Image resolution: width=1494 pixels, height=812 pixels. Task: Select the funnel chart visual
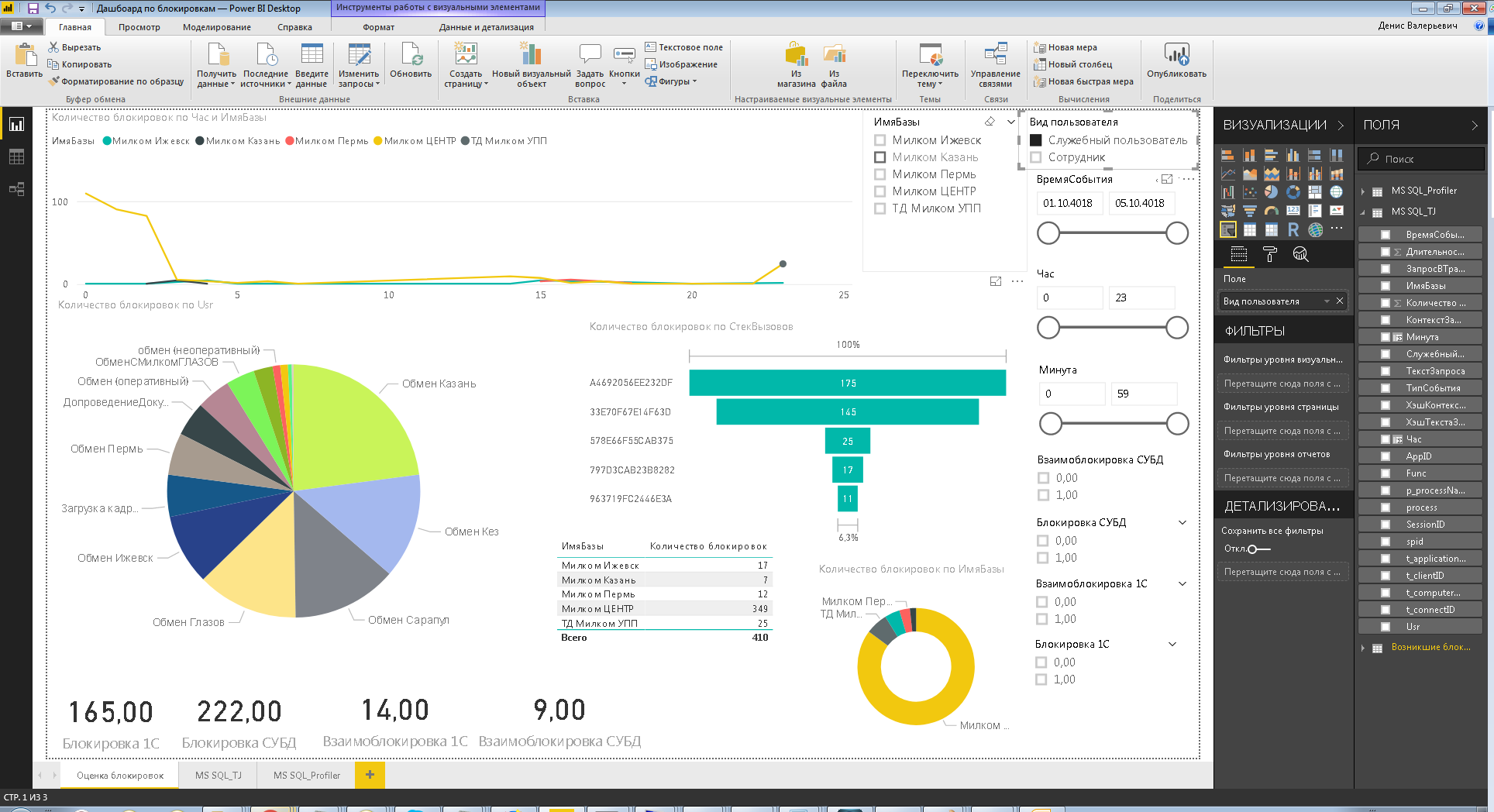(1250, 211)
